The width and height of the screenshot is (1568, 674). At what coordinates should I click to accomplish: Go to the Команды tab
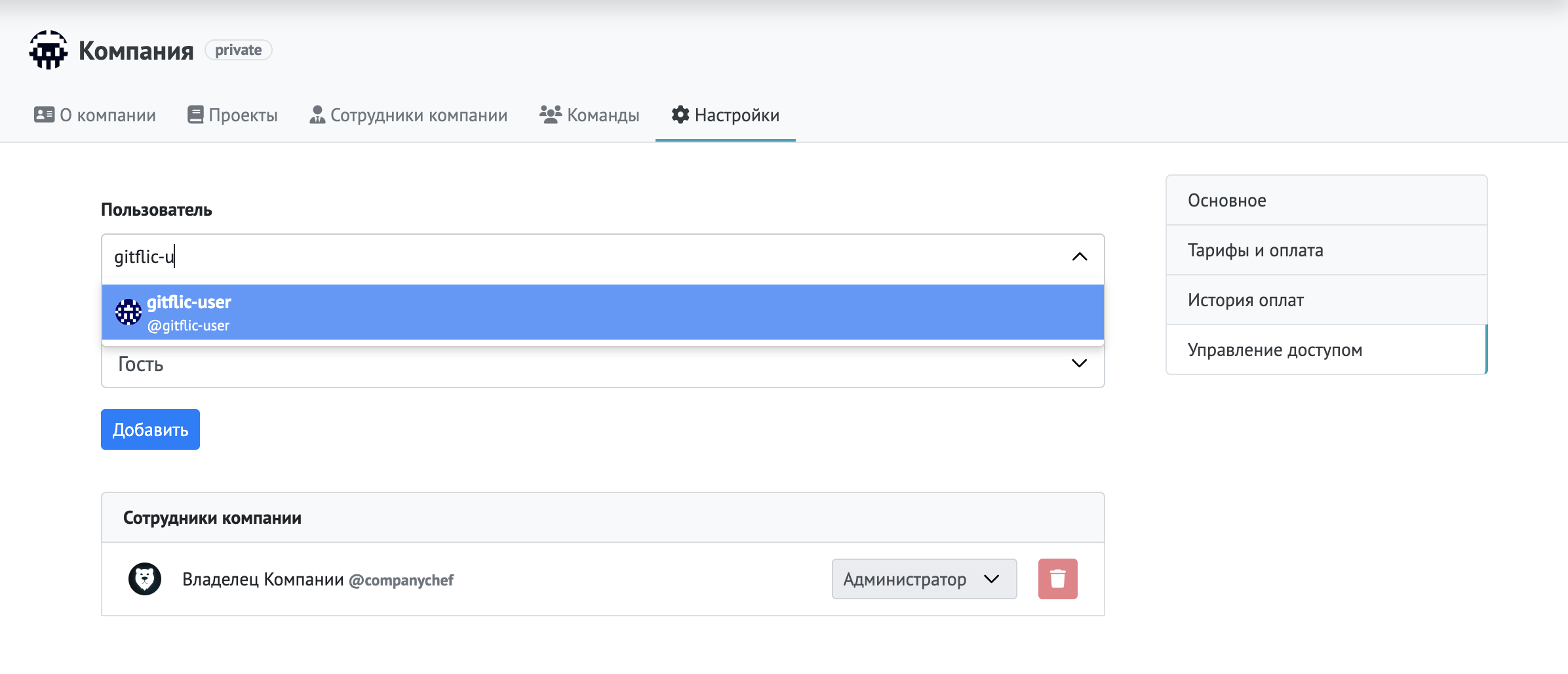coord(589,115)
